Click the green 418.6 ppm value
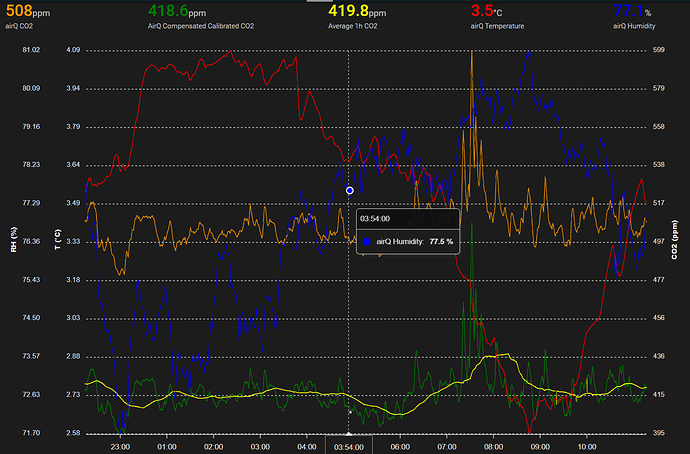Image resolution: width=690 pixels, height=454 pixels. click(177, 11)
